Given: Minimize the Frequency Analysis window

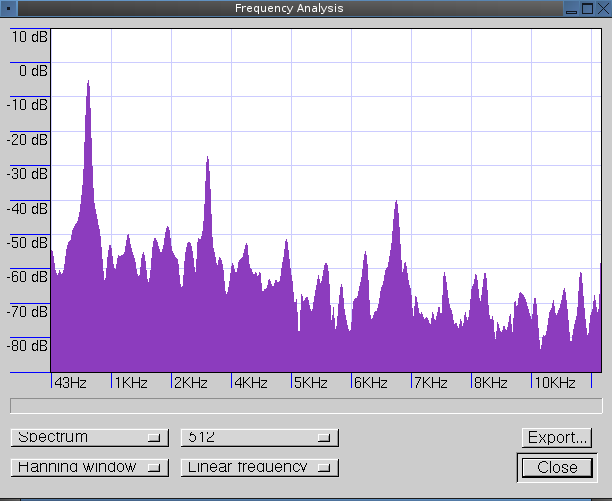Looking at the screenshot, I should click(x=570, y=8).
